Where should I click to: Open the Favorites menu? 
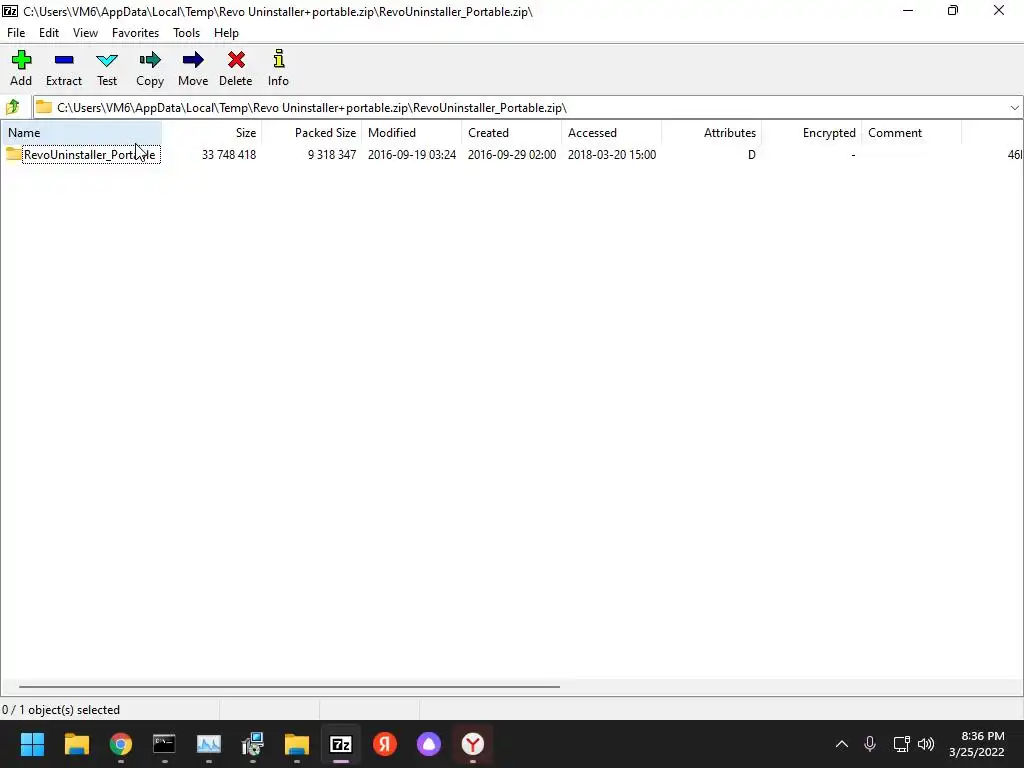click(x=135, y=33)
